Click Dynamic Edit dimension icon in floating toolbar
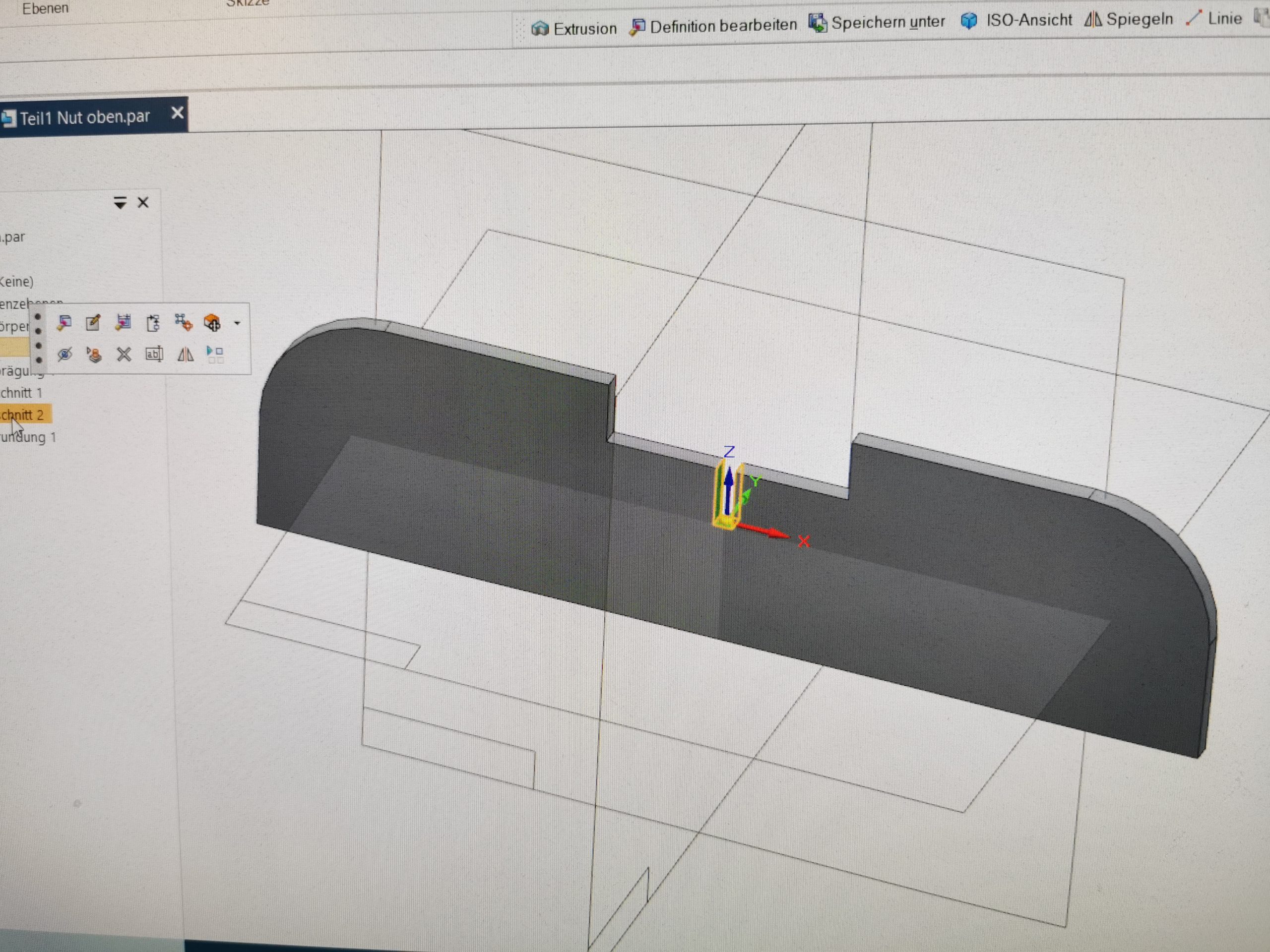1270x952 pixels. 124,323
